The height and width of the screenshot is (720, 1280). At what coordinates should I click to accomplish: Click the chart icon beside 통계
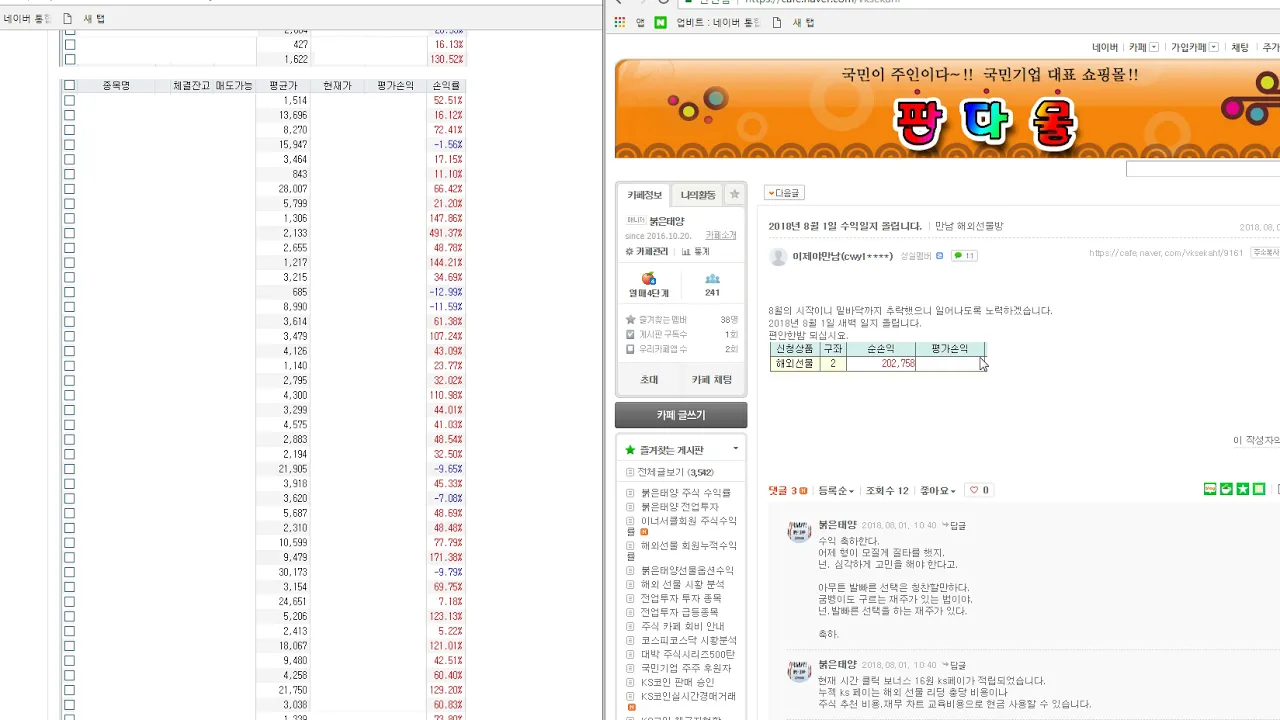686,252
